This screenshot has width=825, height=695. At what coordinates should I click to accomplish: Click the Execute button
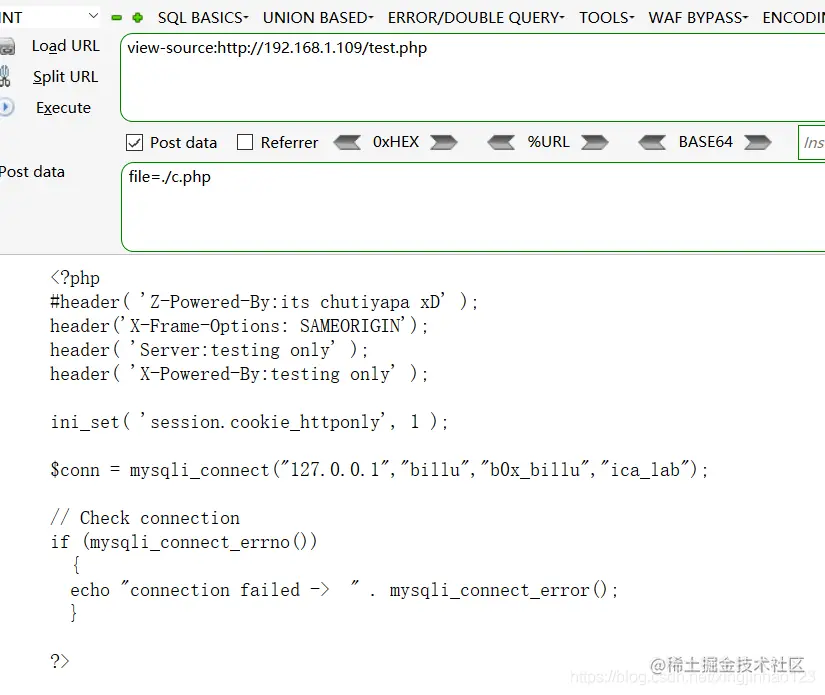point(64,108)
